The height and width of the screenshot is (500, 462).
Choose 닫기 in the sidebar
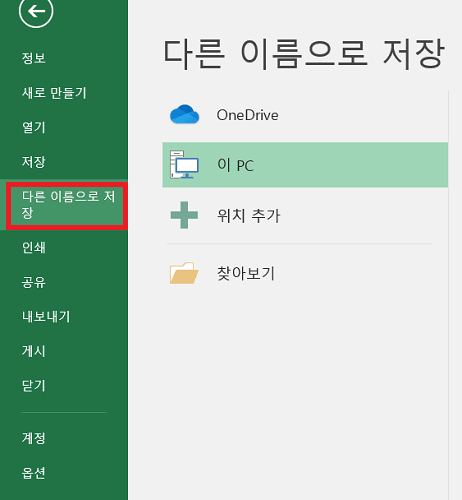tap(34, 386)
